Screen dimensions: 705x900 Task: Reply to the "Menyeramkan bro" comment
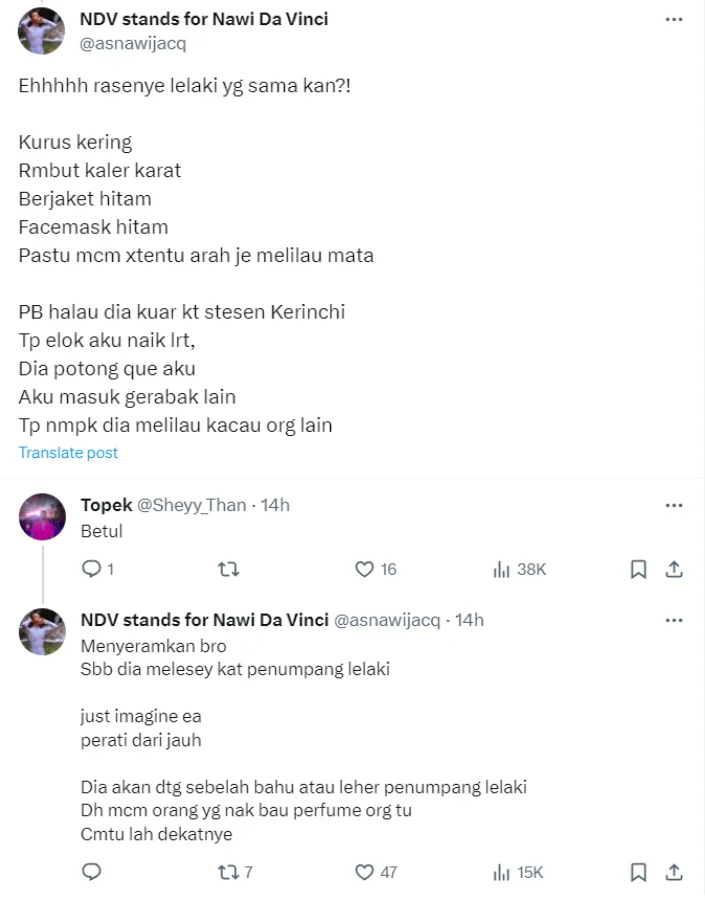[x=91, y=872]
